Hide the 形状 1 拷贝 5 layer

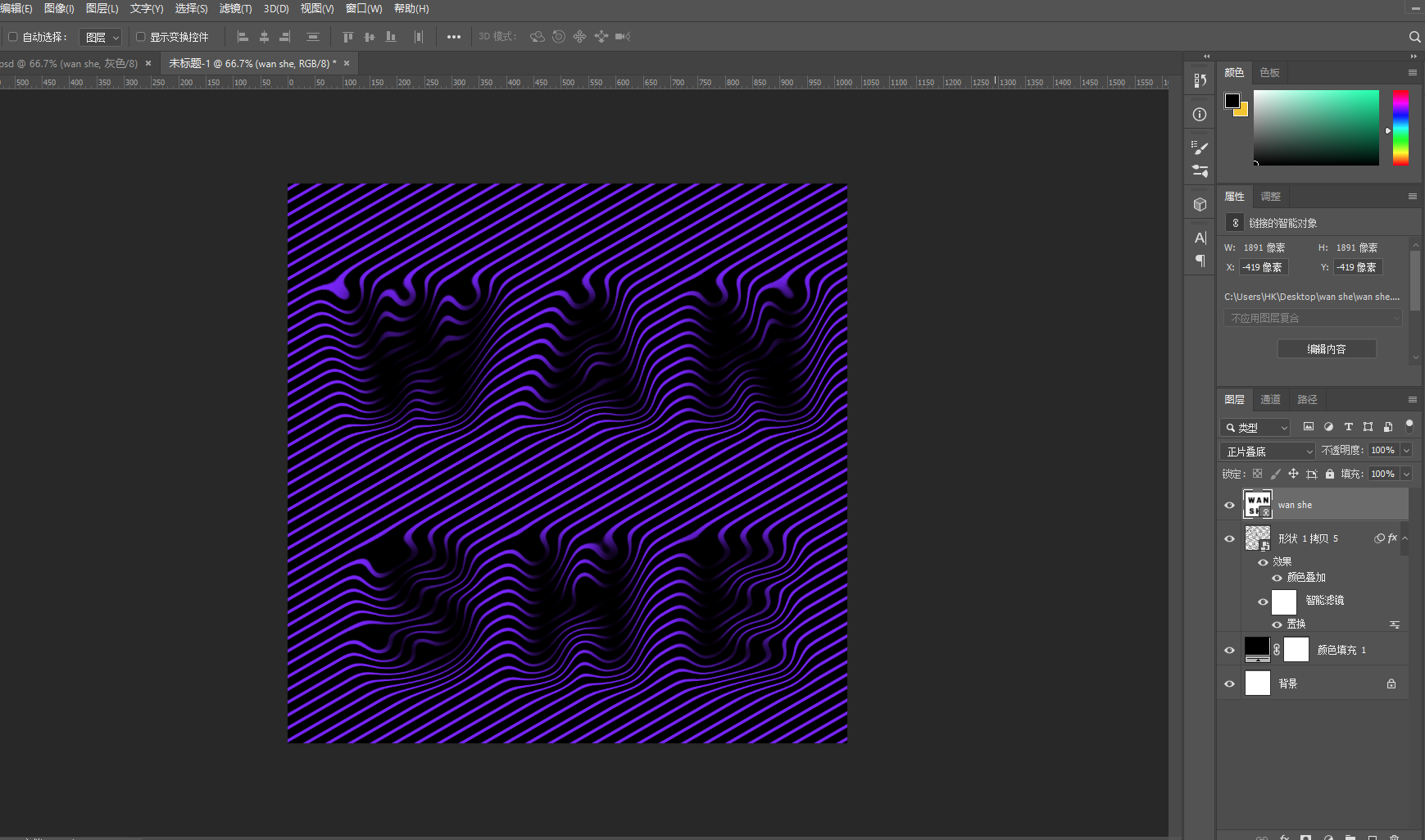click(x=1229, y=539)
